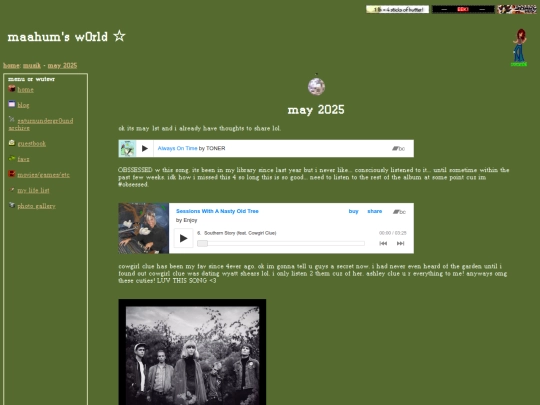Image resolution: width=540 pixels, height=405 pixels.
Task: Click Bandcamp logo in the TONER player
Action: 399,149
